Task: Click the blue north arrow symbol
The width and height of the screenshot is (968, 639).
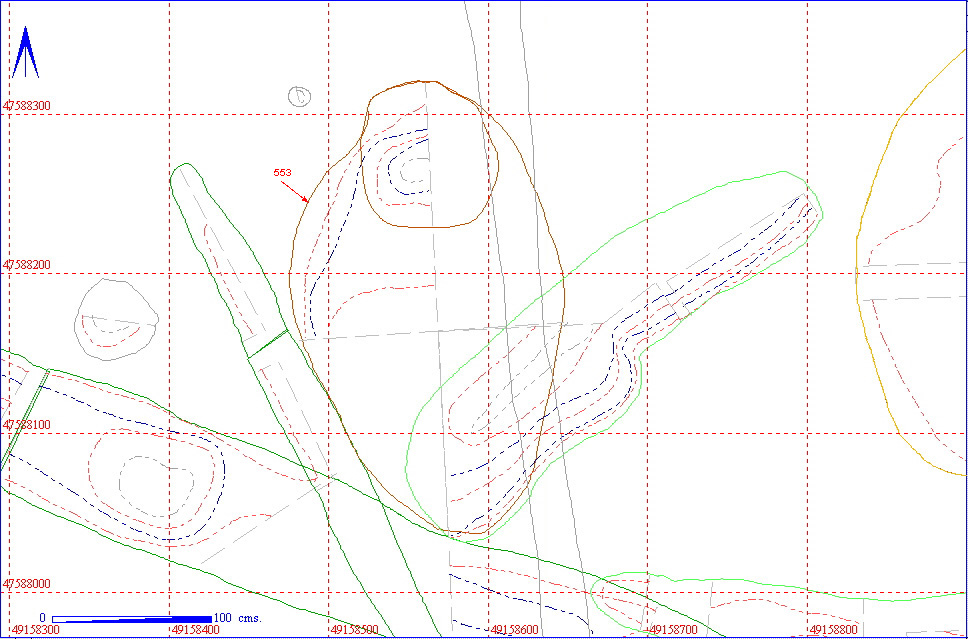Action: pyautogui.click(x=25, y=52)
